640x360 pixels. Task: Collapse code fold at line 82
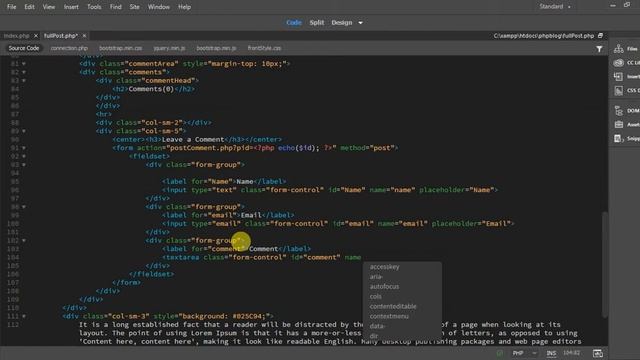pos(24,72)
